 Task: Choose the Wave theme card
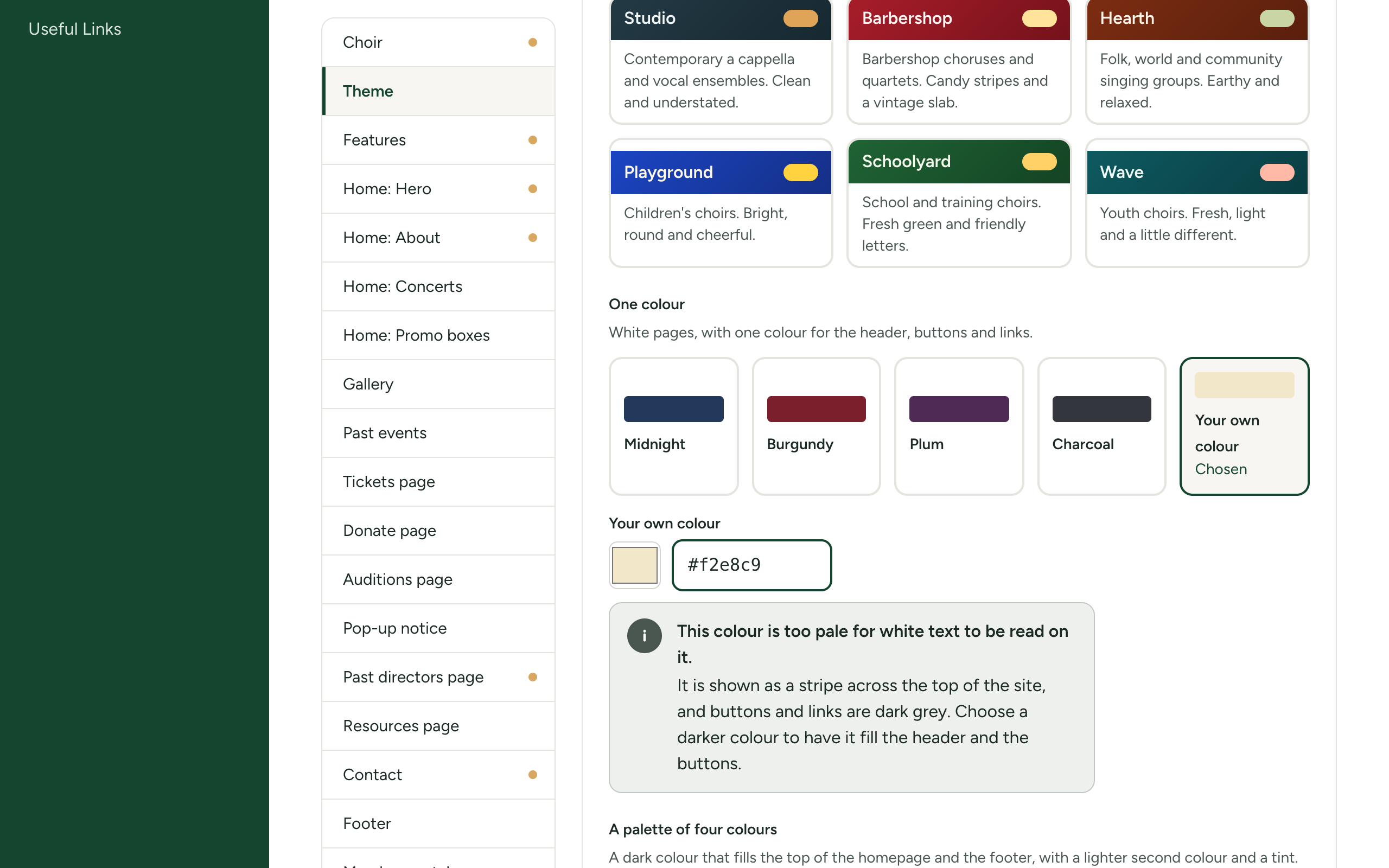tap(1197, 203)
